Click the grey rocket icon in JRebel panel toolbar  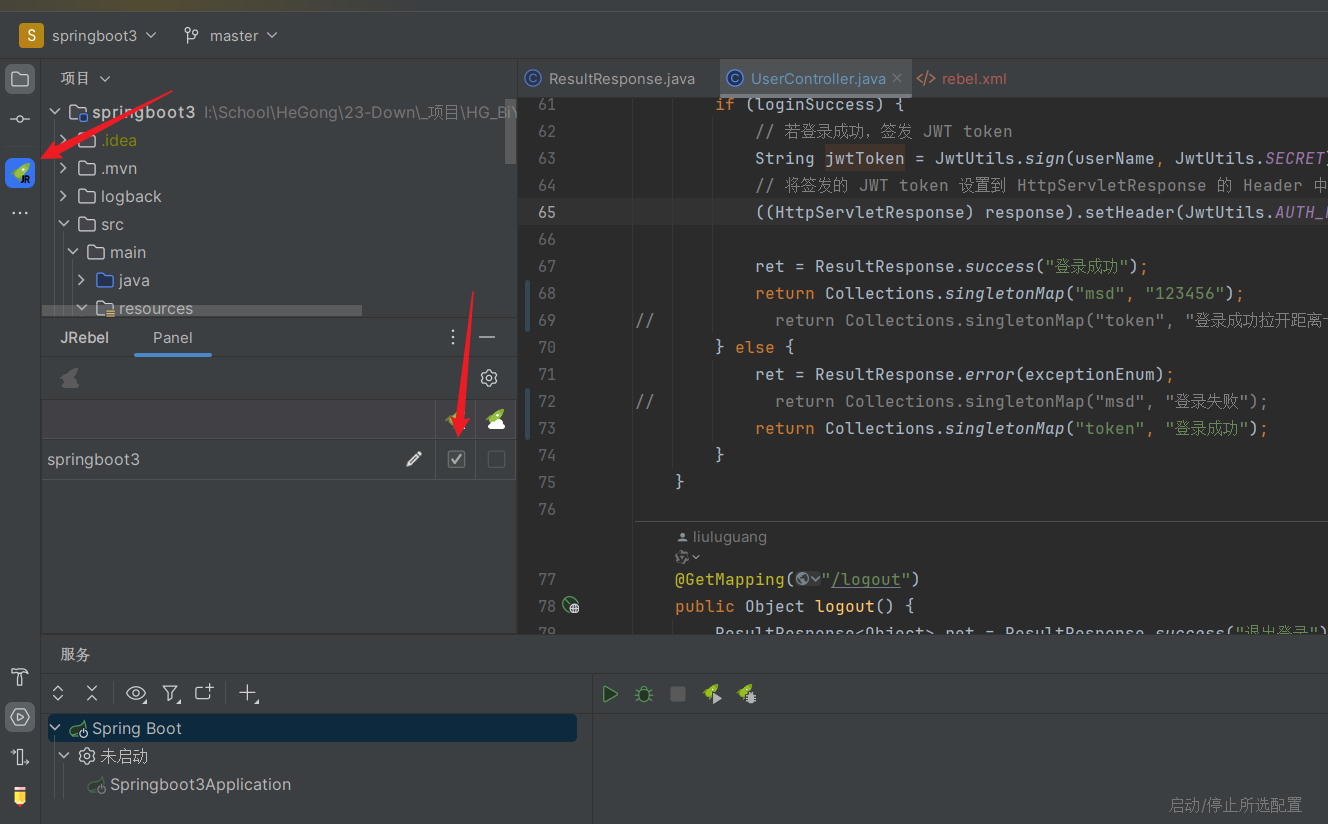click(x=70, y=378)
